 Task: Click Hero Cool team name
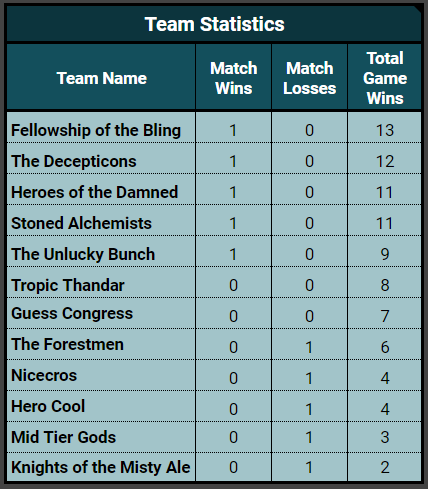(x=48, y=406)
